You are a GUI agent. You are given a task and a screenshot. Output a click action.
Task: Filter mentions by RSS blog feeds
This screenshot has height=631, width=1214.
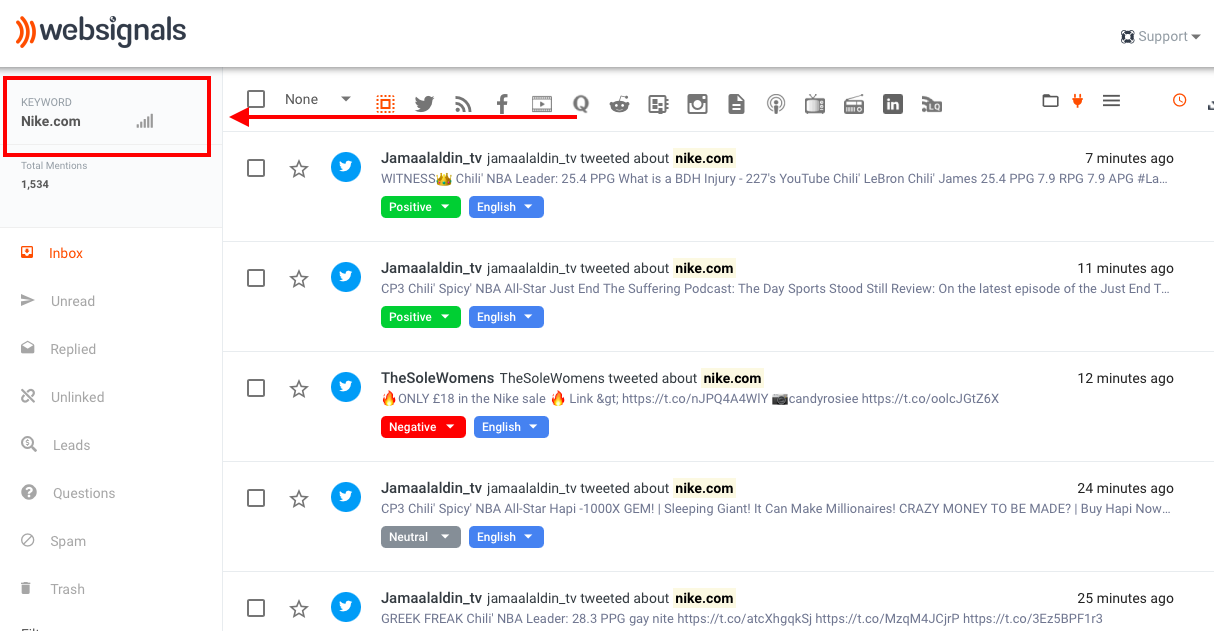(x=463, y=104)
